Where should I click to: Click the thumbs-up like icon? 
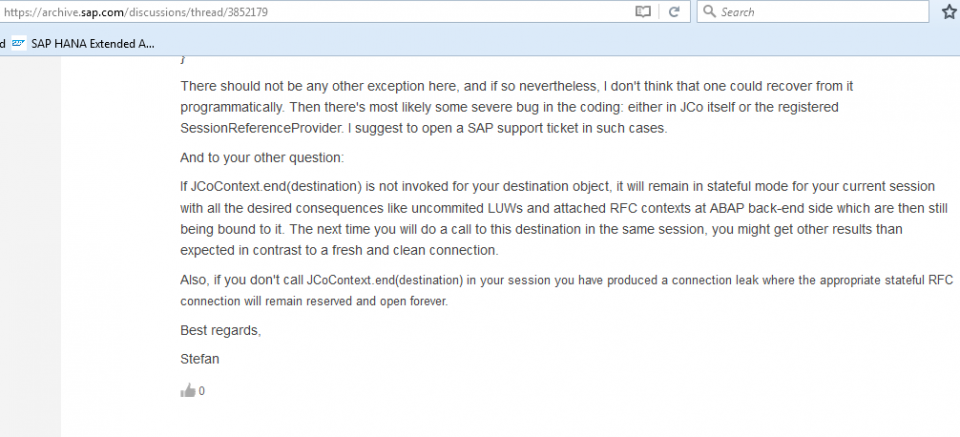click(187, 391)
